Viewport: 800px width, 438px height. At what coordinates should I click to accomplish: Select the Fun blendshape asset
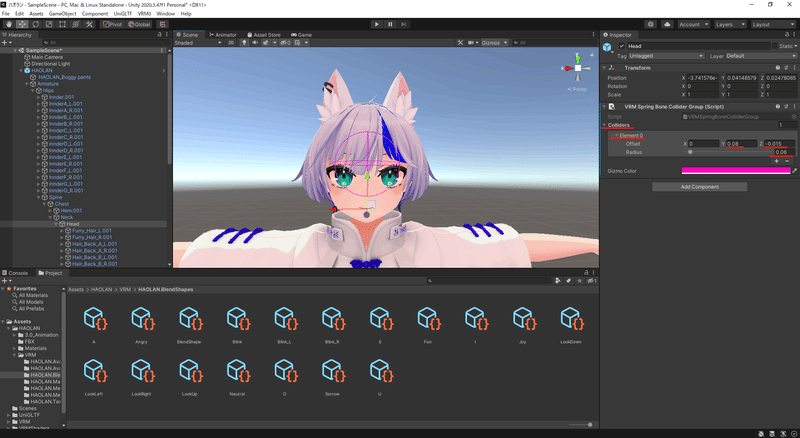click(x=428, y=324)
